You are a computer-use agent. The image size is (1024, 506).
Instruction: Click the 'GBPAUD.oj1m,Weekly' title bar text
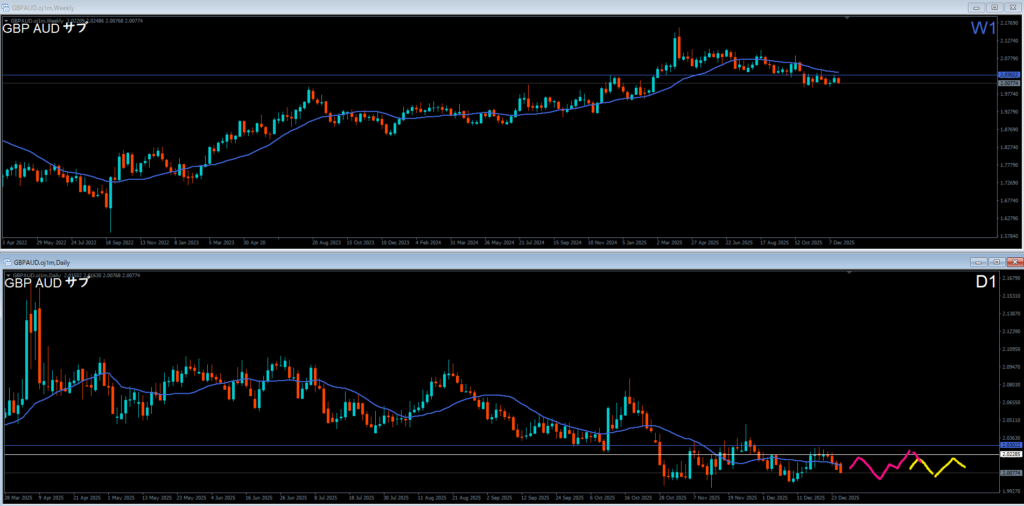(x=43, y=7)
